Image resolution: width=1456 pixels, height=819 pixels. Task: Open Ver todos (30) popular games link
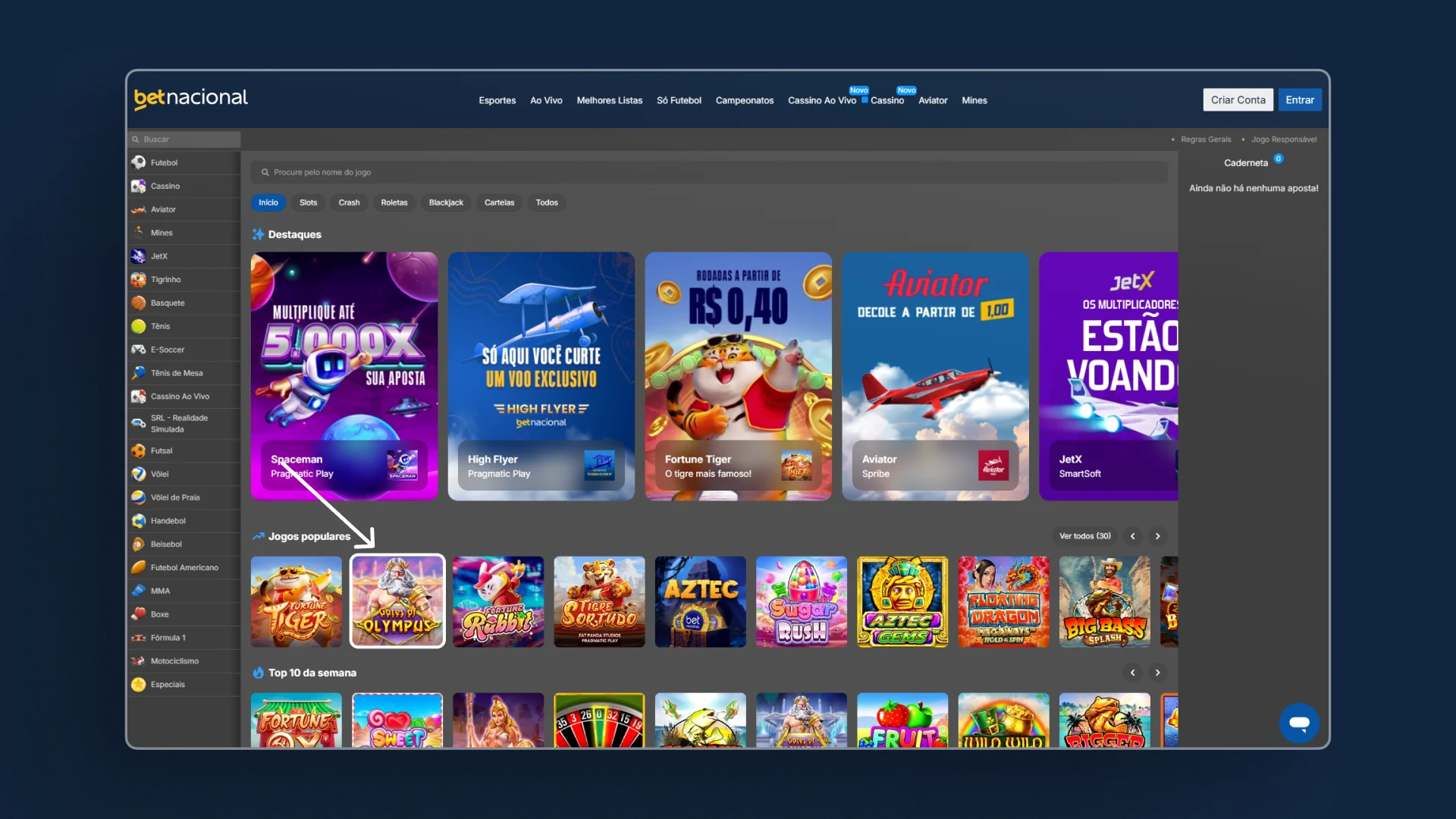1084,536
